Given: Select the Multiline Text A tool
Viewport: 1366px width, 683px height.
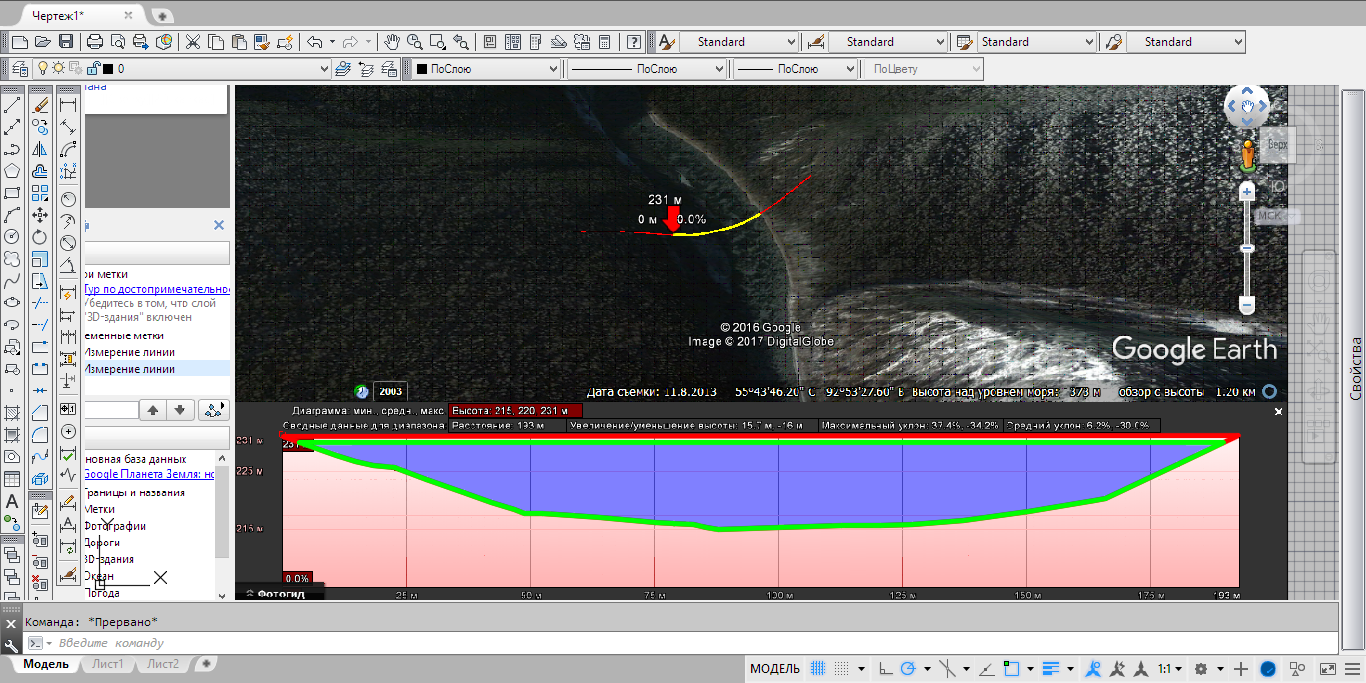Looking at the screenshot, I should tap(12, 501).
